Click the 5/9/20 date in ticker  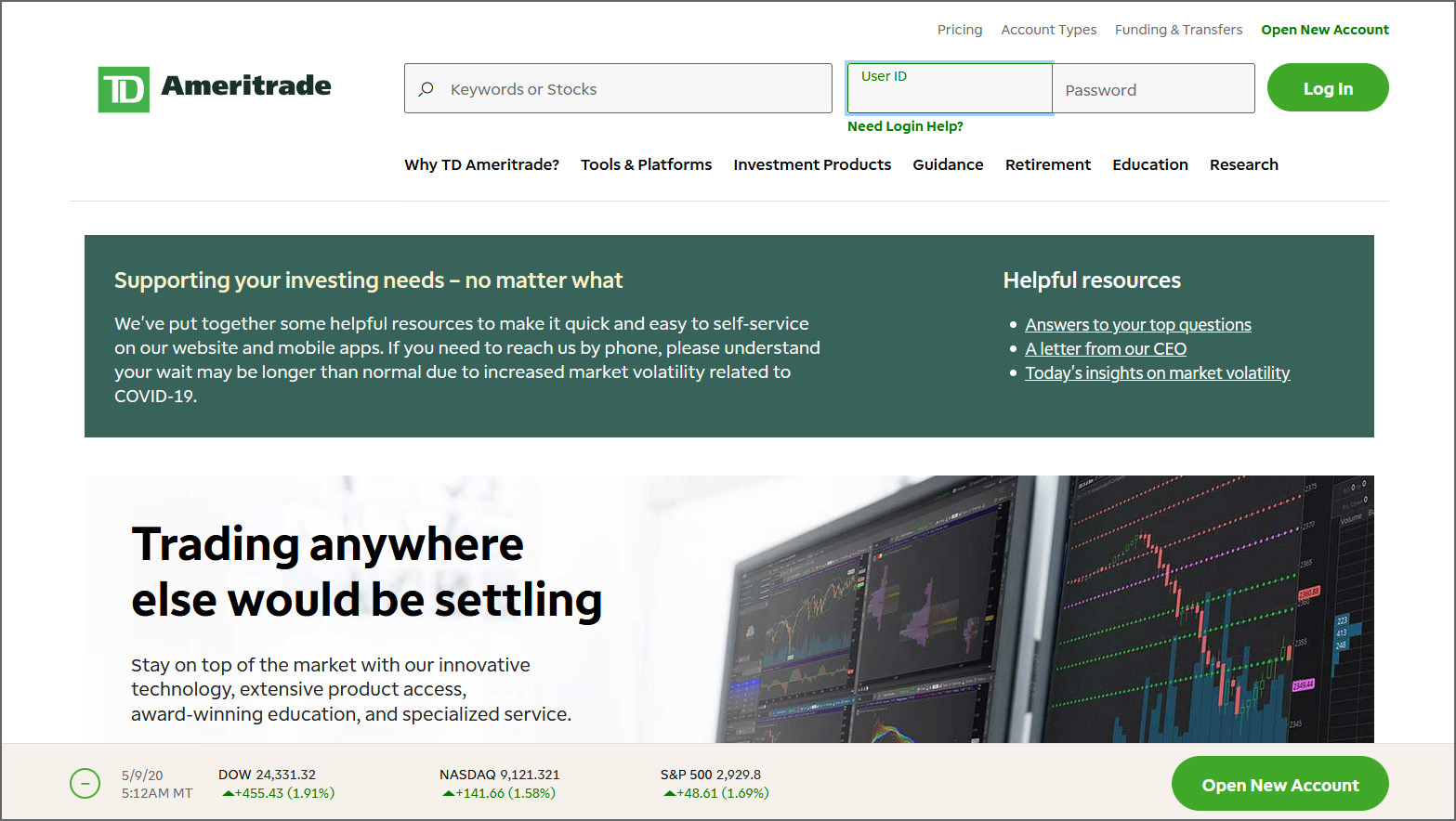[142, 775]
